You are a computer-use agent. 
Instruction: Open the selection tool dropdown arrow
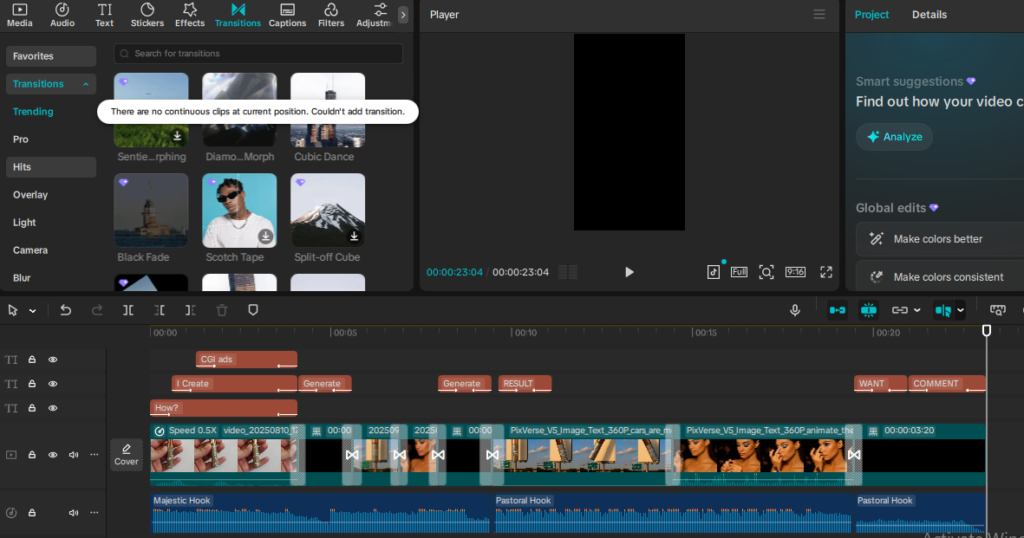(x=32, y=311)
